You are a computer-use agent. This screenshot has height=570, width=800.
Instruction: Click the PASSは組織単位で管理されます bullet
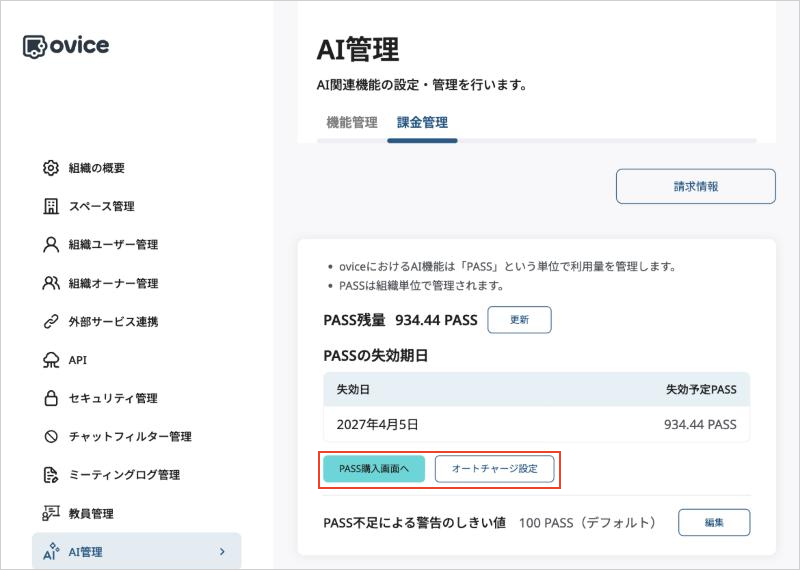point(421,286)
